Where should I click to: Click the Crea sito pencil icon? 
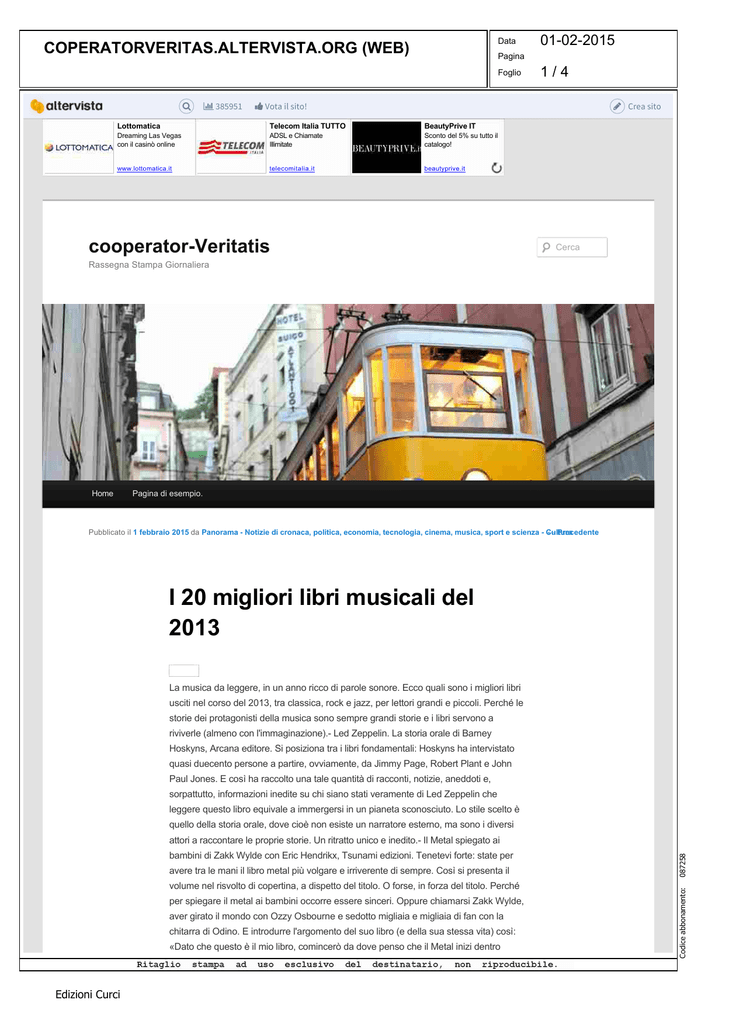[617, 106]
